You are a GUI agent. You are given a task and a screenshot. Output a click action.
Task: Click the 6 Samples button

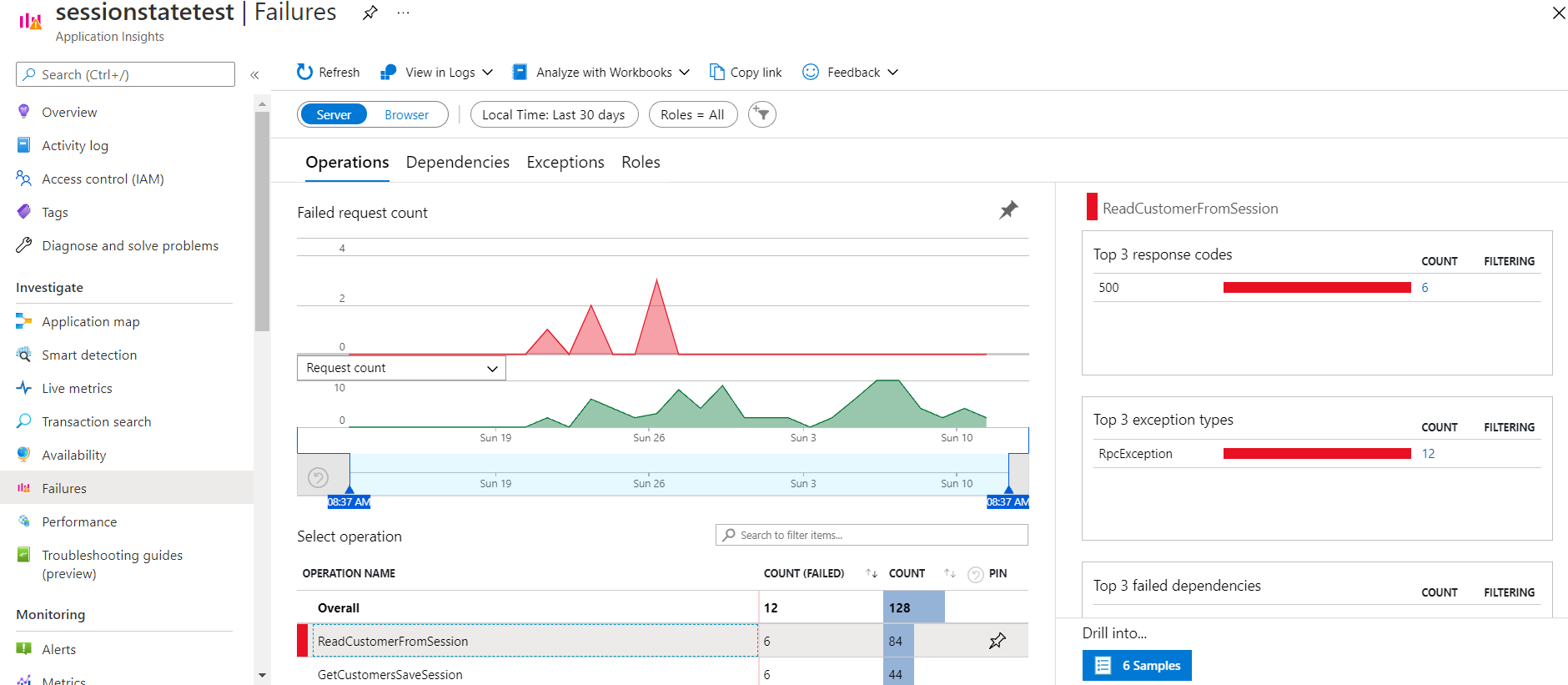click(1137, 665)
